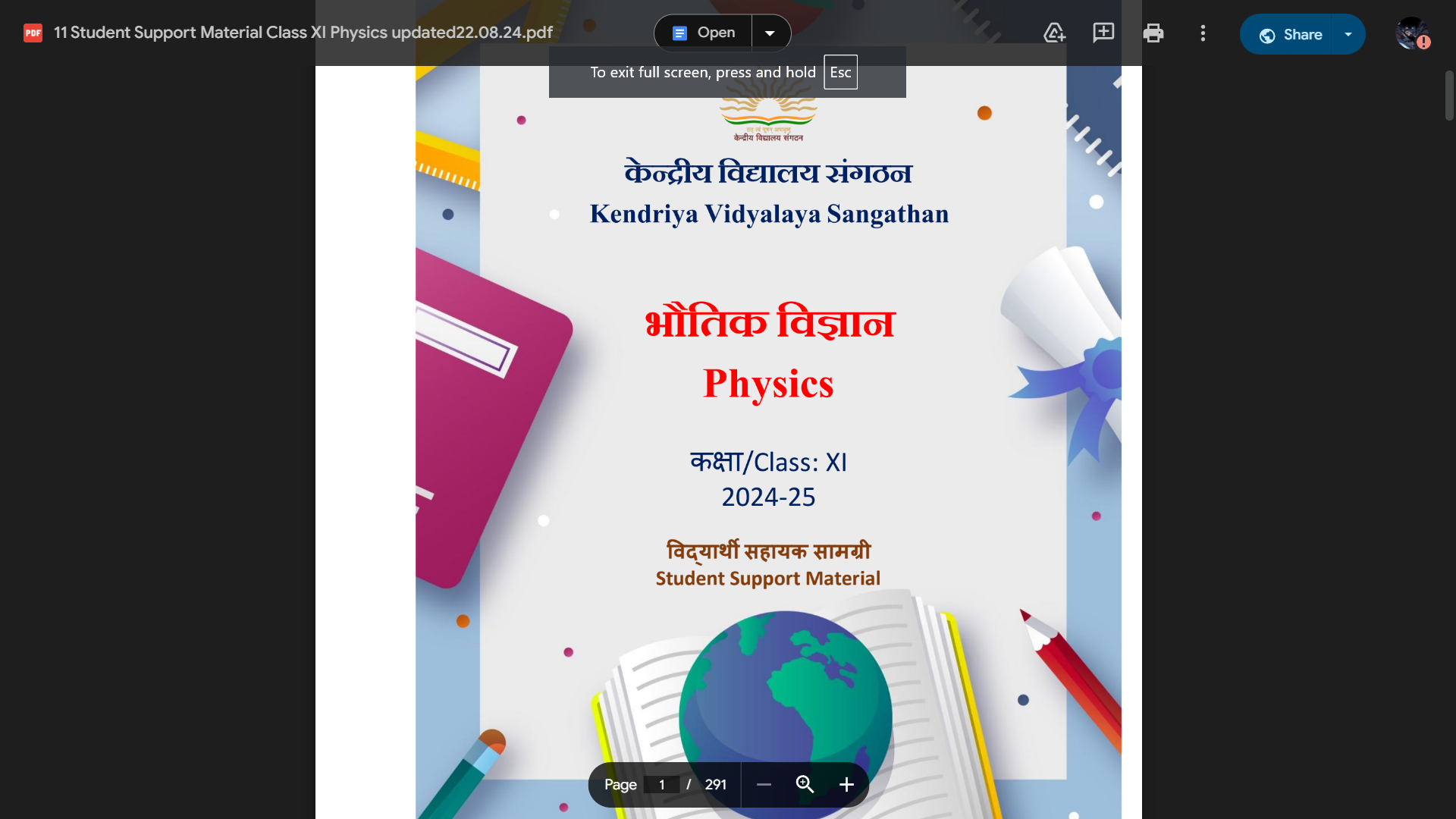Print the PDF using the printer icon
Viewport: 1456px width, 819px height.
(1153, 33)
